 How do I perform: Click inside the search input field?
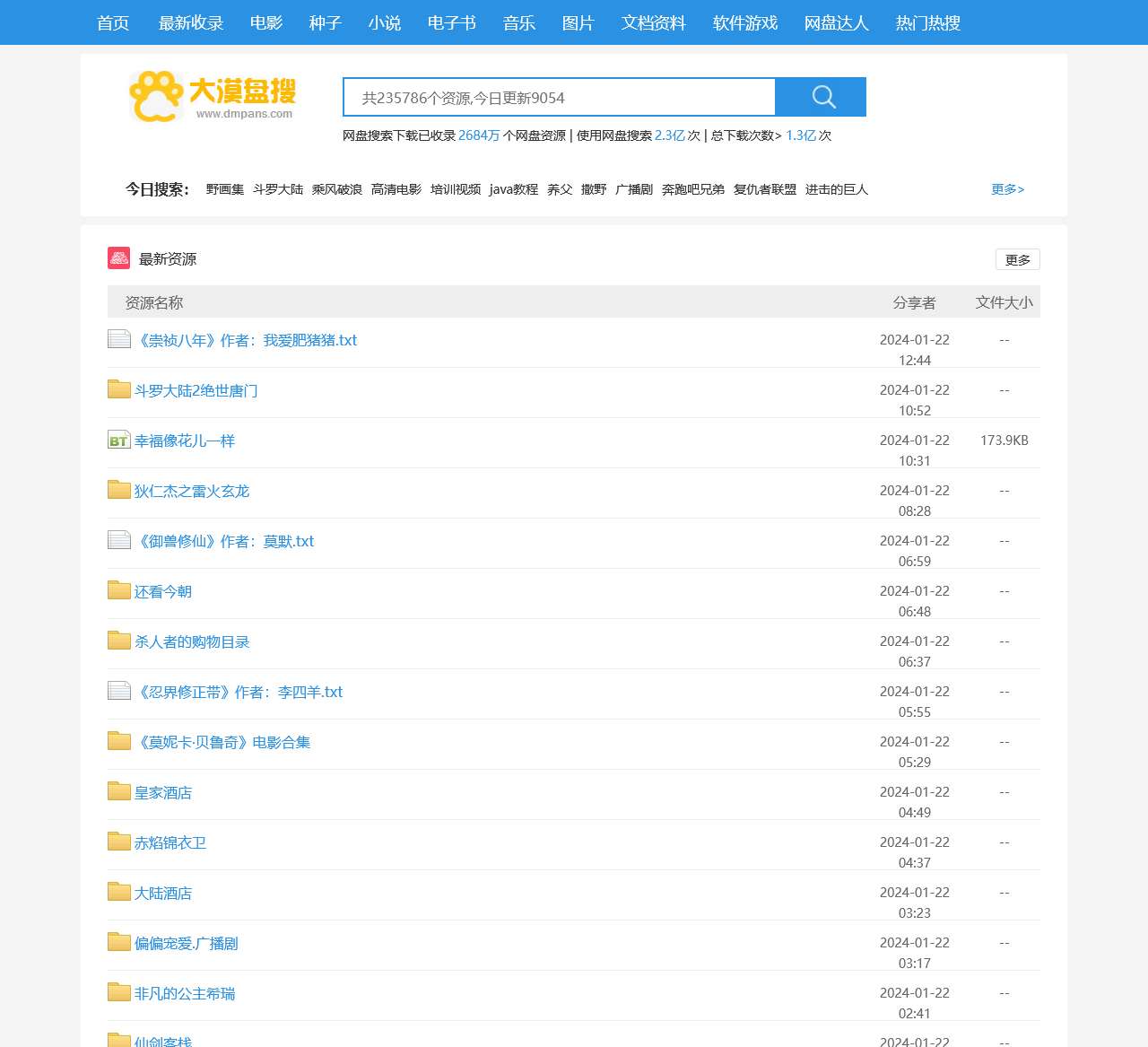(x=556, y=97)
